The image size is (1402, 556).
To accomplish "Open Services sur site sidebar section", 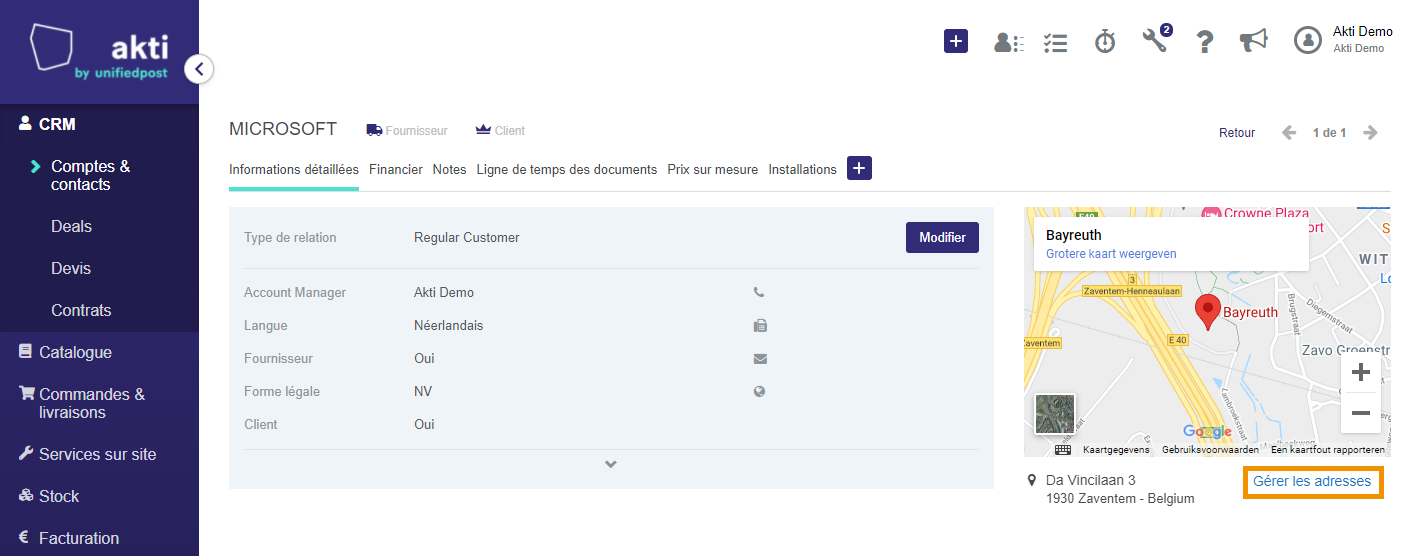I will tap(100, 454).
